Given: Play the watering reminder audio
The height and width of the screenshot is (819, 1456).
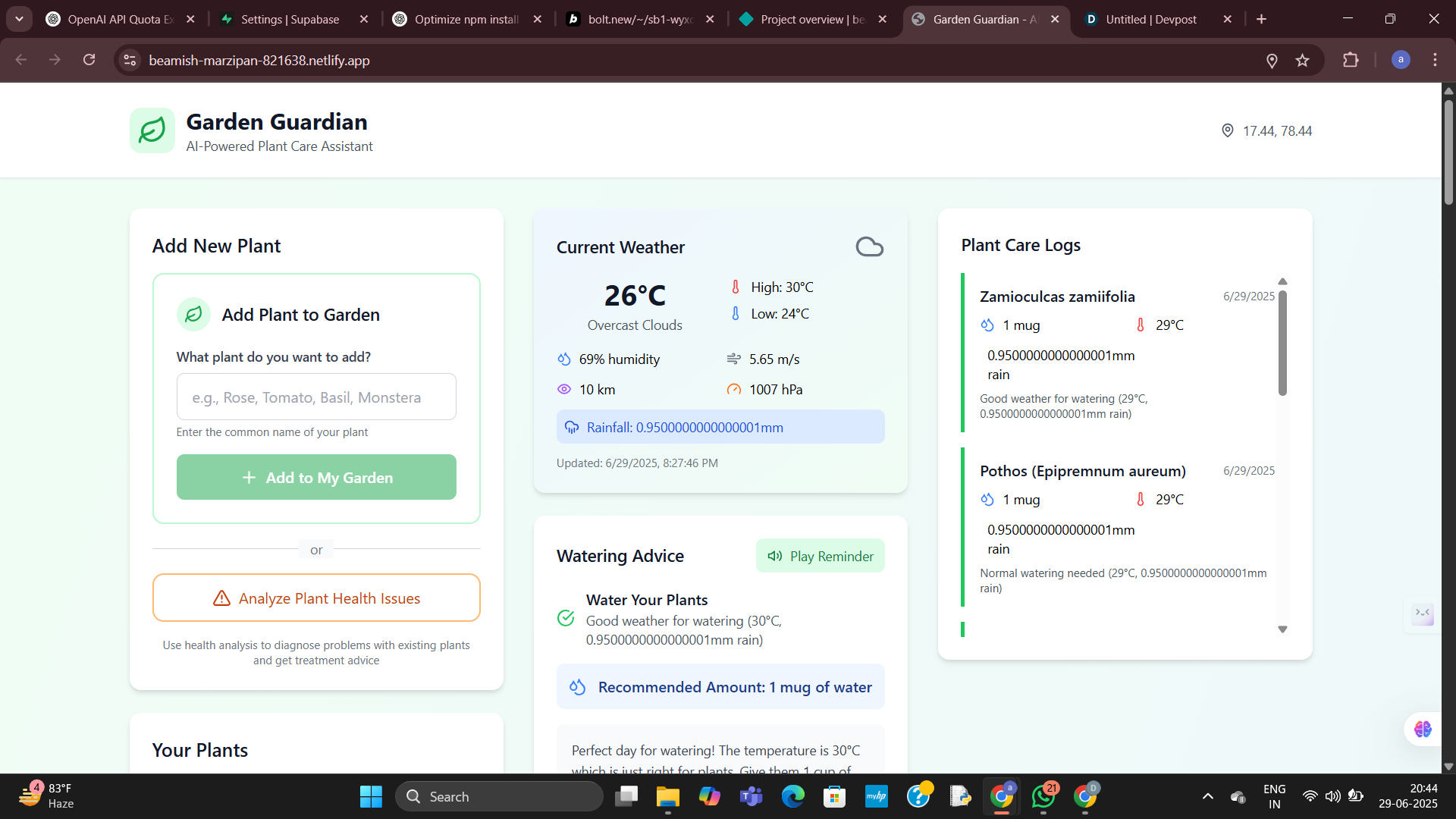Looking at the screenshot, I should [x=820, y=556].
